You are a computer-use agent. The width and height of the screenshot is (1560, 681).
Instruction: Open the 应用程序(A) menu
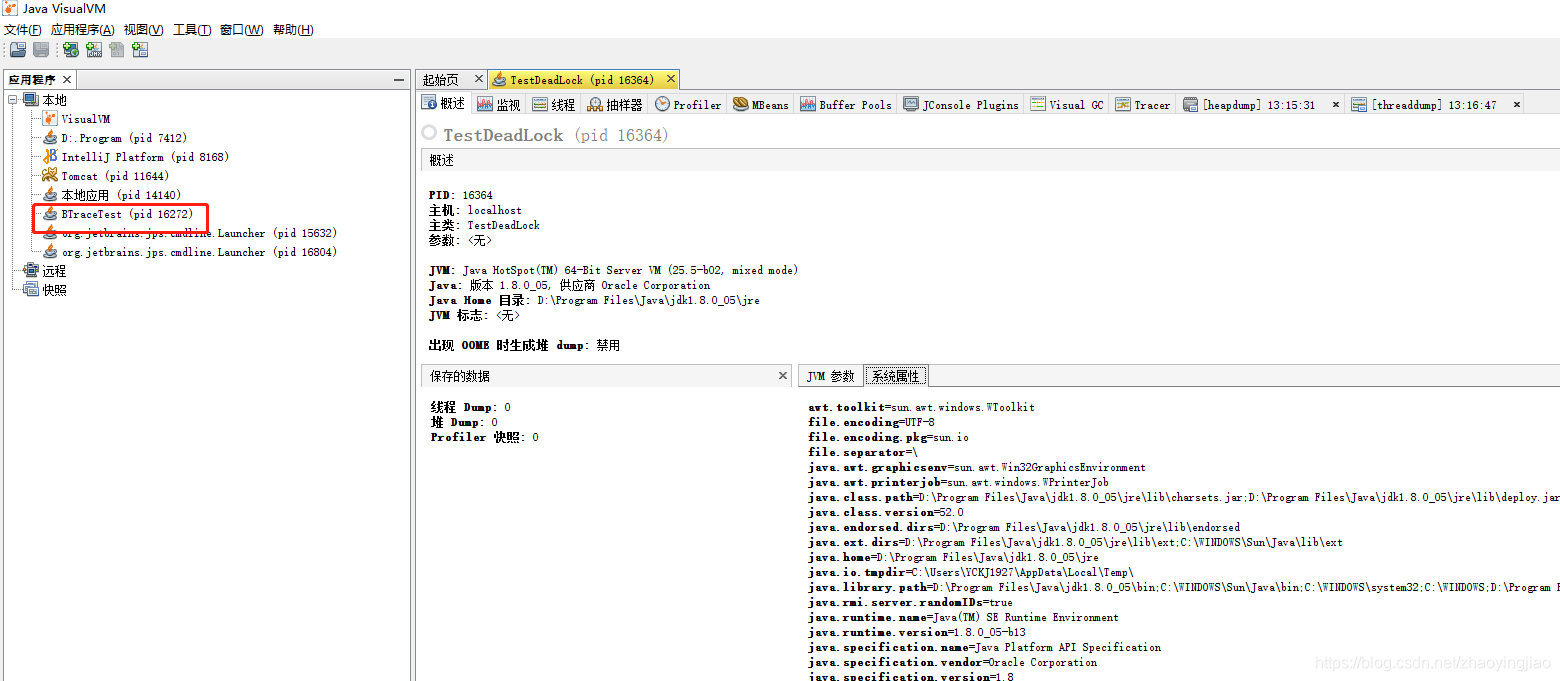point(83,30)
